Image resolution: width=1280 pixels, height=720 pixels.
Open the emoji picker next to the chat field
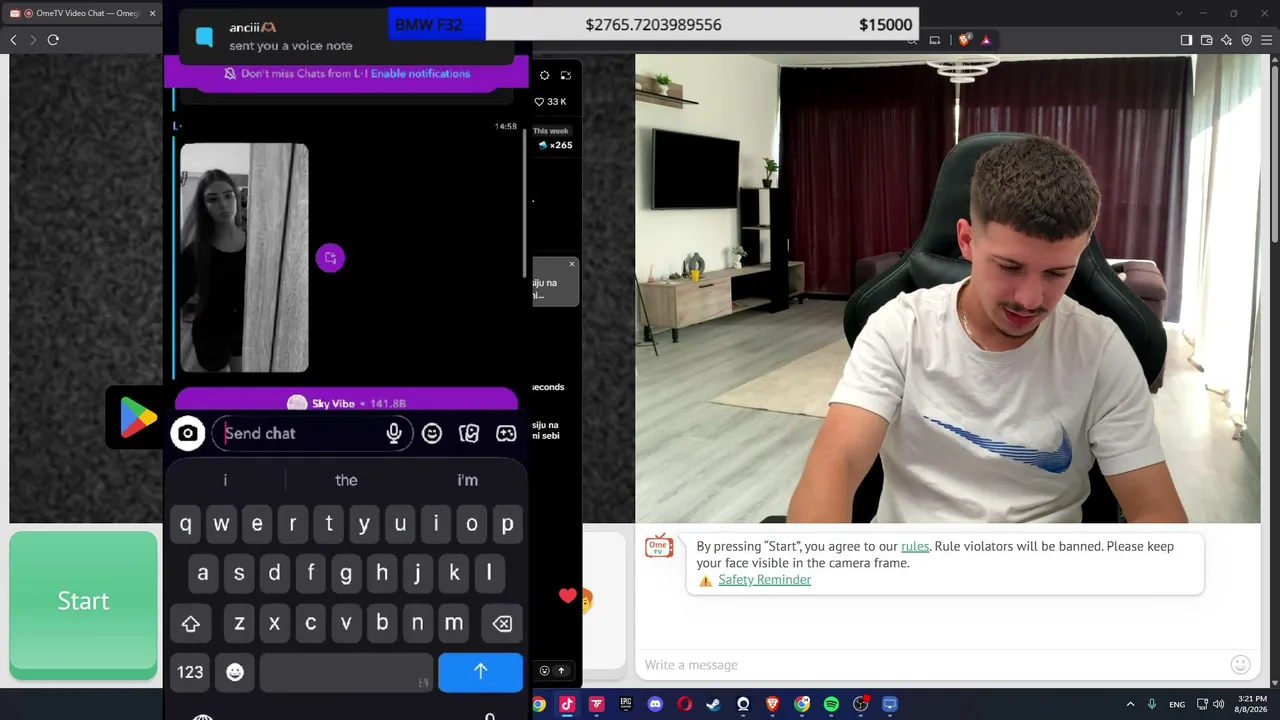click(x=432, y=433)
